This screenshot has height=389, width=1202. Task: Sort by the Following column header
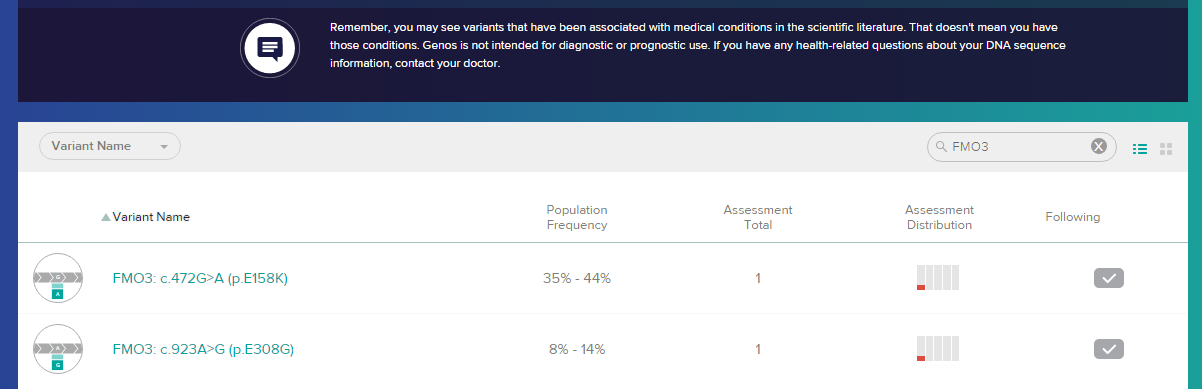(1072, 217)
